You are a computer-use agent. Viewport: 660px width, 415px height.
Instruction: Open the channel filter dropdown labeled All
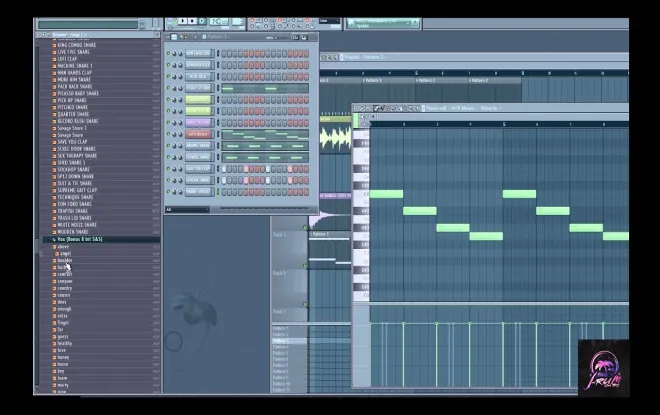coord(187,209)
